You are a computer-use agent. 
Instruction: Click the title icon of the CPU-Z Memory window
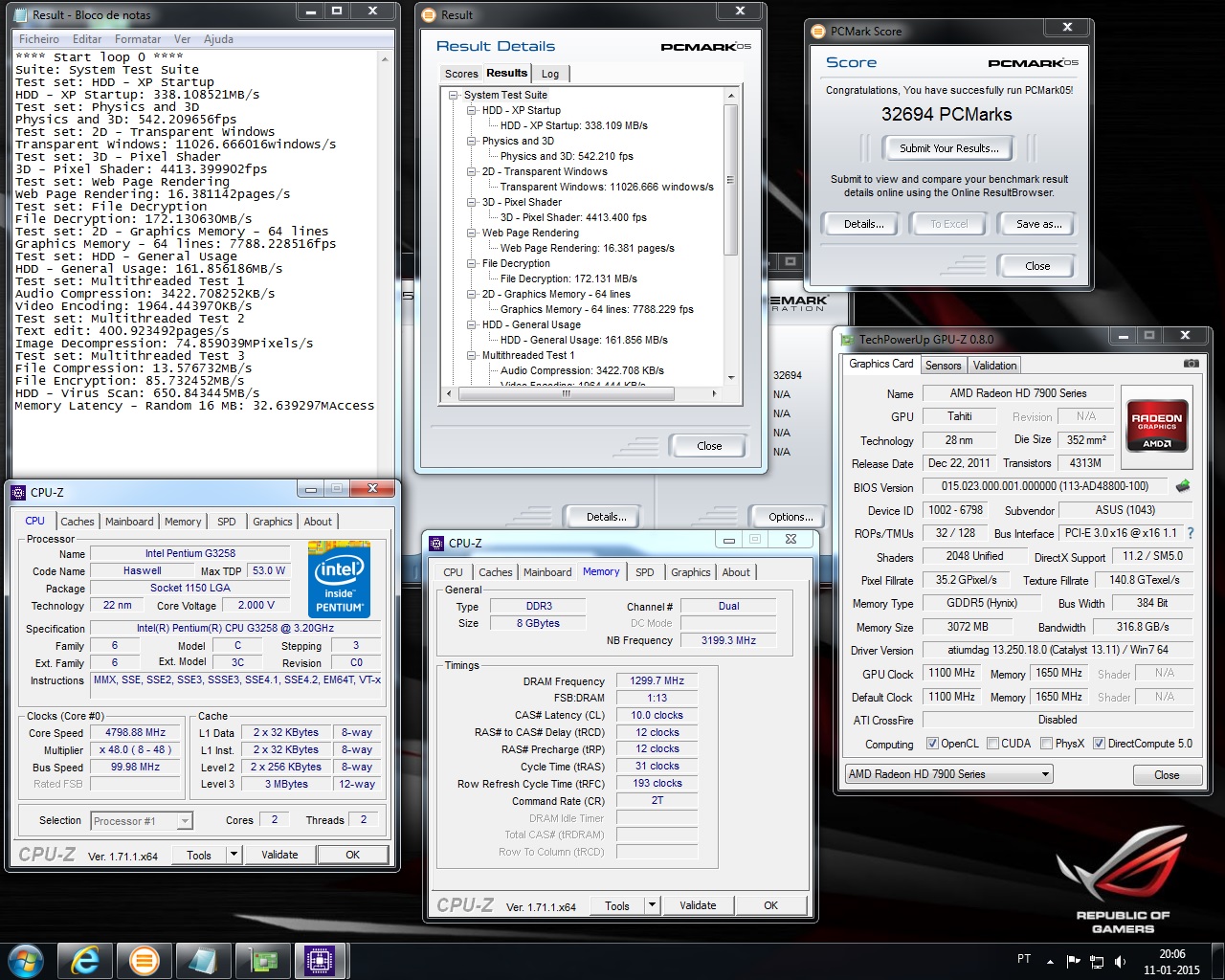tap(436, 543)
